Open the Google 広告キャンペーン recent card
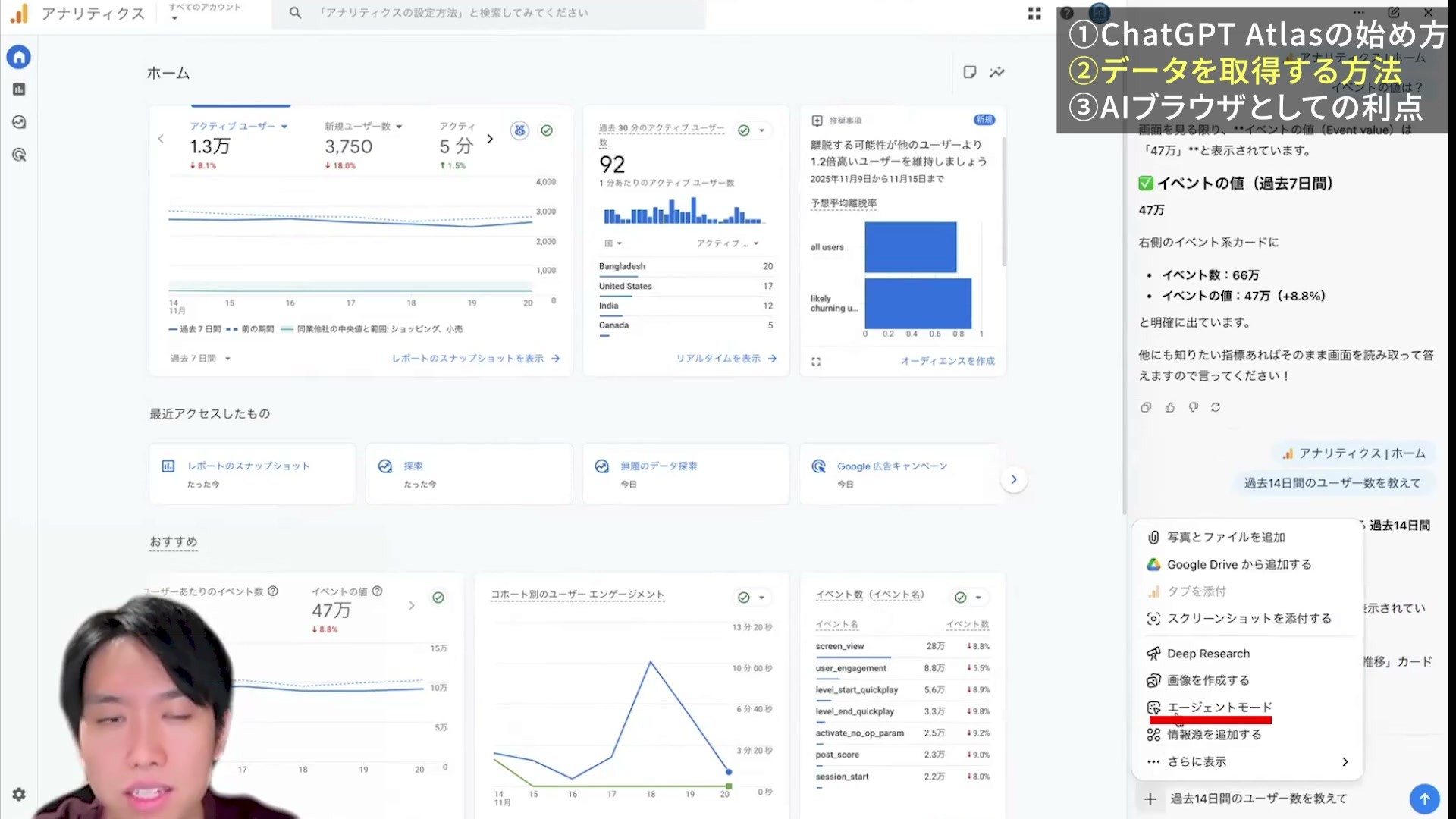 [x=902, y=474]
